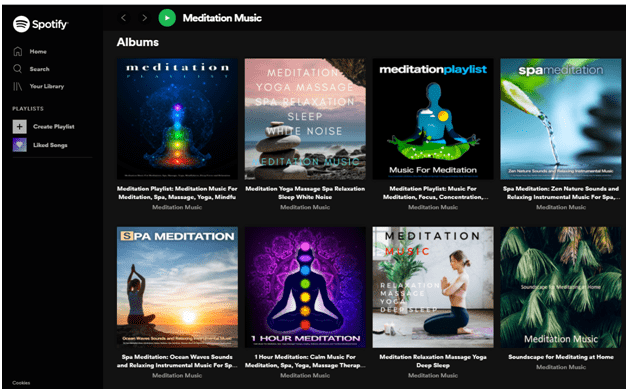The image size is (628, 391).
Task: Click the Home house icon
Action: point(18,51)
